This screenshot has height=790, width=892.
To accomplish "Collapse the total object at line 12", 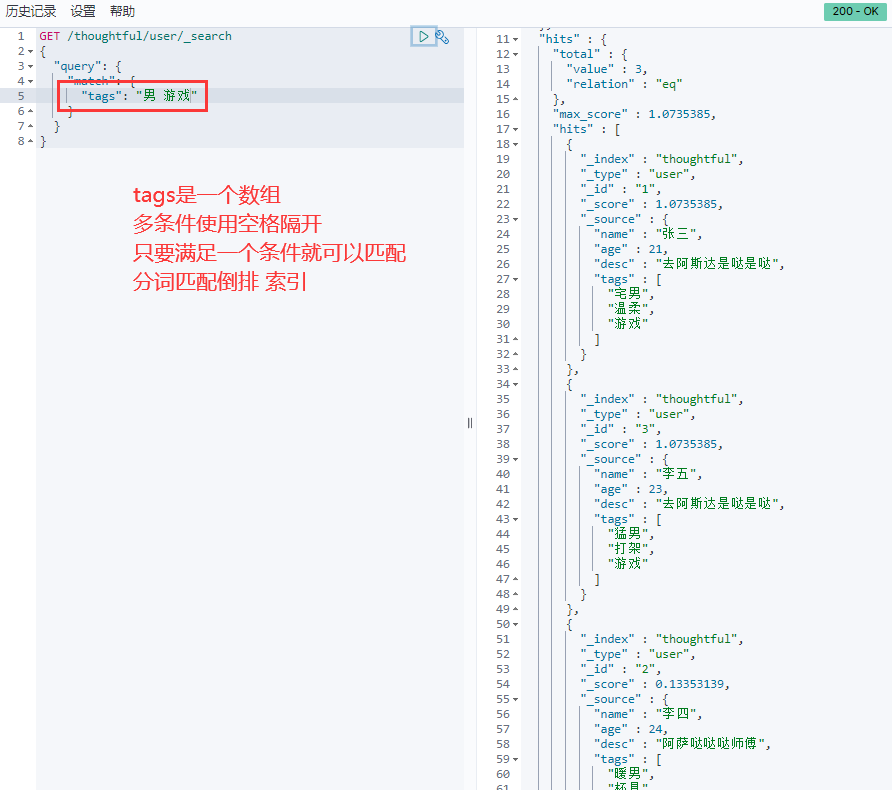I will point(515,55).
